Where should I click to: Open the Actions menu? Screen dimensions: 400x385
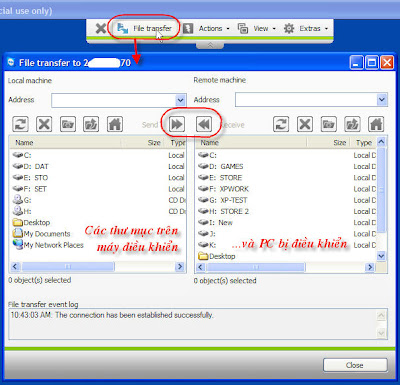coord(206,28)
